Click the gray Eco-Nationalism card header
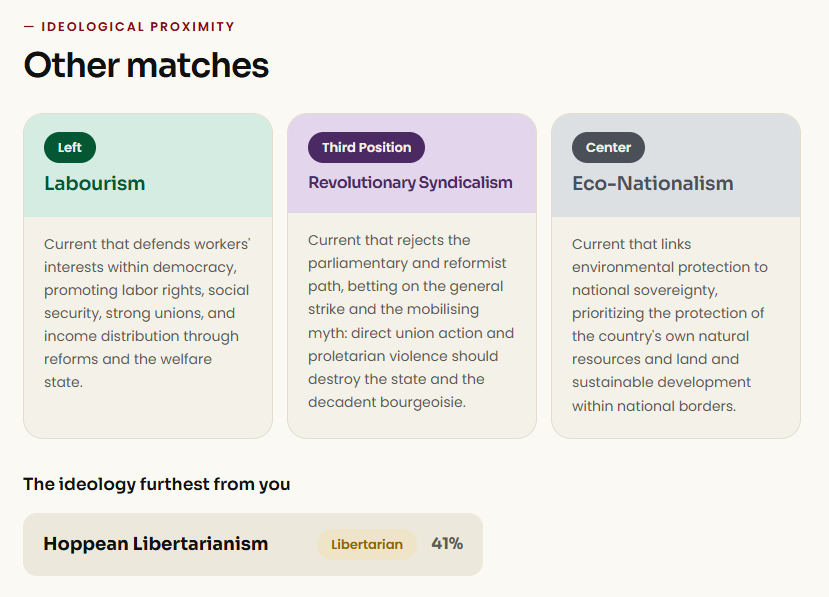The width and height of the screenshot is (829, 597). 676,165
